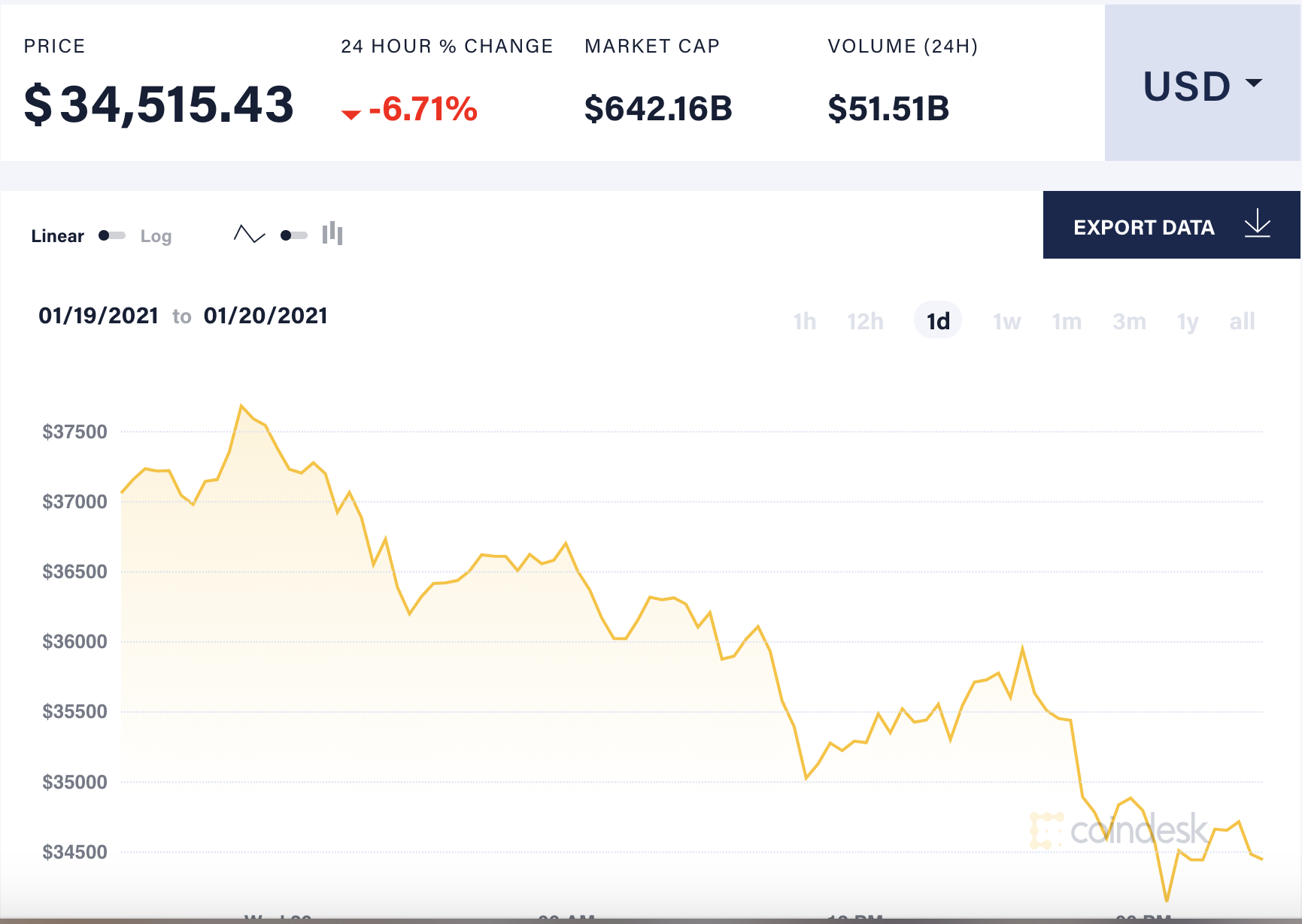Image resolution: width=1302 pixels, height=924 pixels.
Task: Toggle back to Linear scale
Action: tap(57, 235)
